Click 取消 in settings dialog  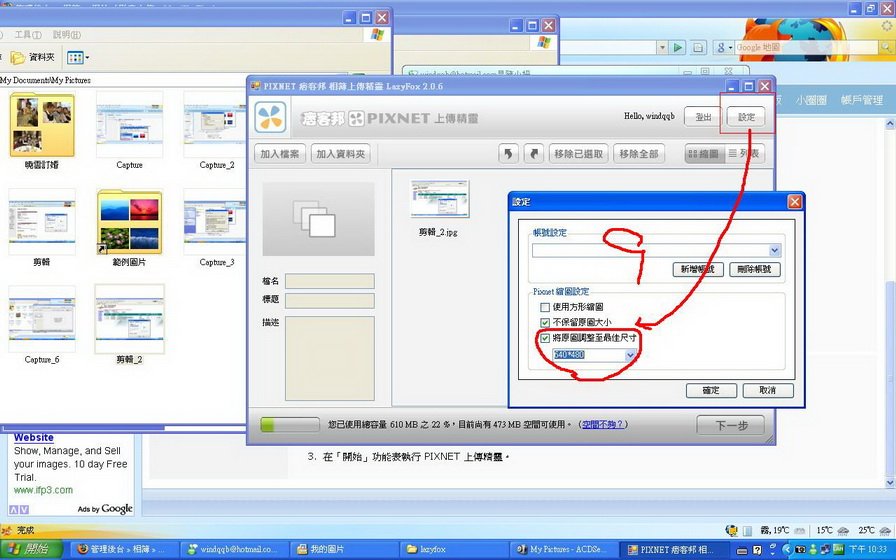point(767,390)
